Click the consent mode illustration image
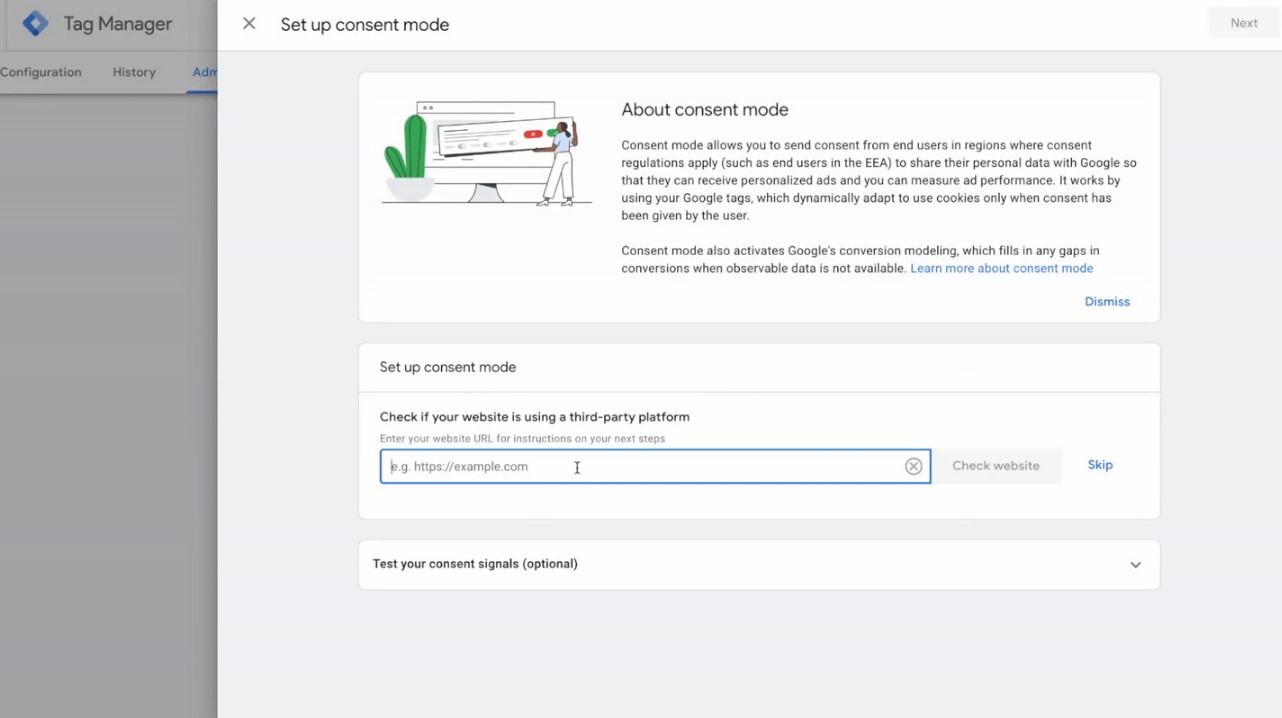The height and width of the screenshot is (718, 1282). [486, 154]
